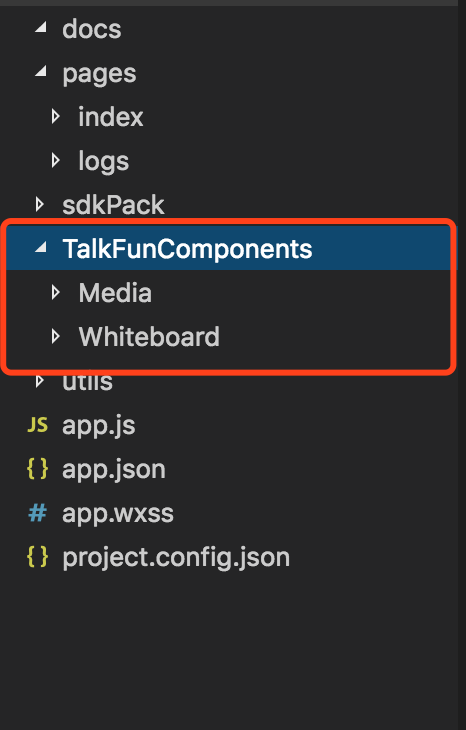
Task: Expand the sdkPack folder arrow
Action: 40,204
